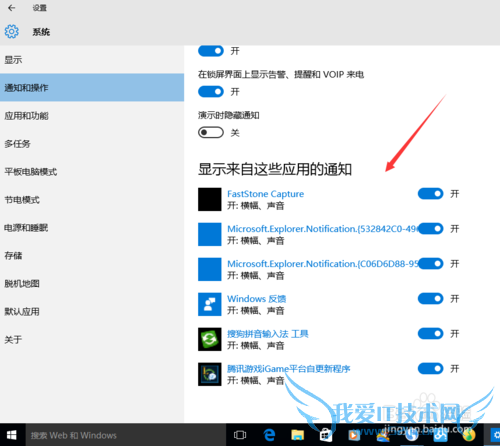500x446 pixels.
Task: Click the Settings gear on the taskbar
Action: 495,435
